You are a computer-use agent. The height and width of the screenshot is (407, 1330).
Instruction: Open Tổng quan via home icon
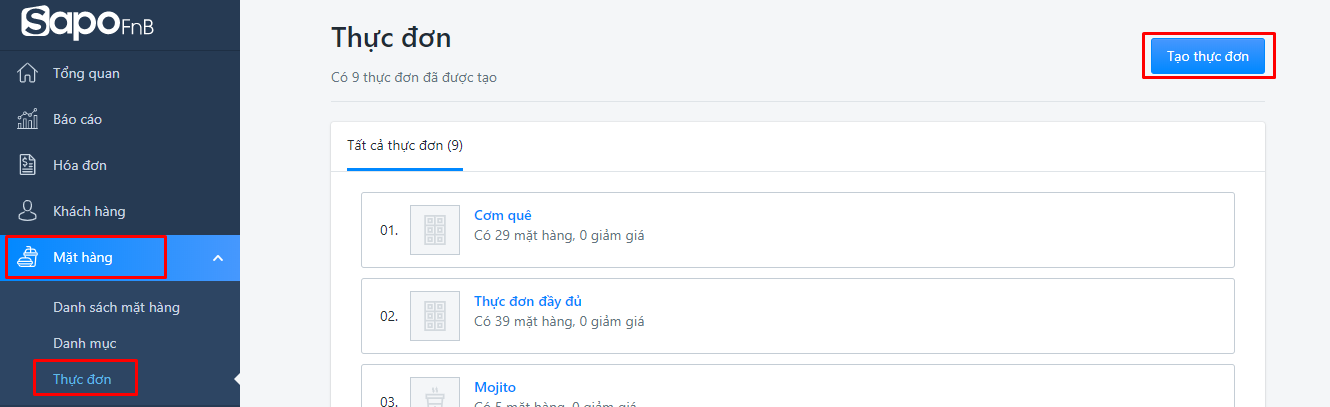pos(28,73)
